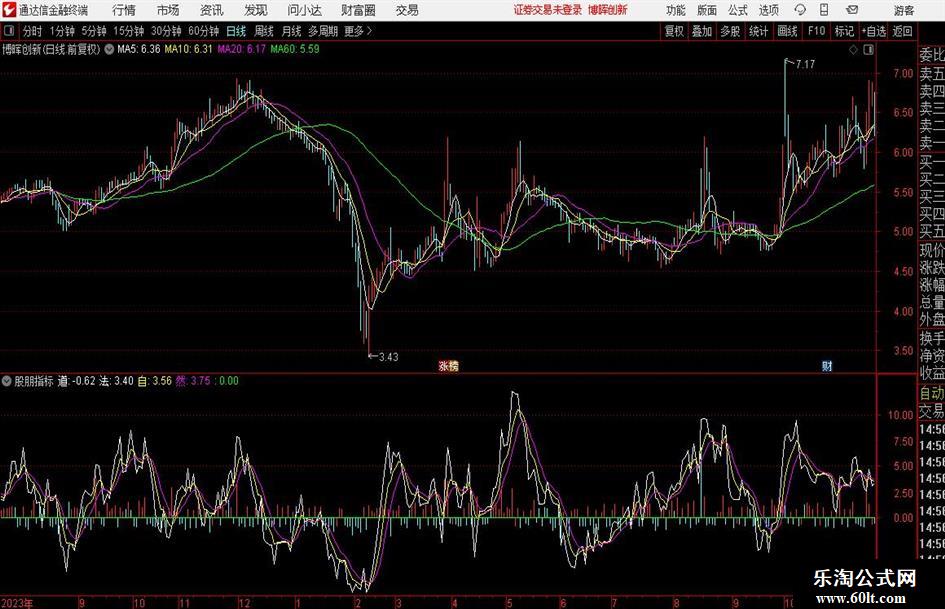
Task: Click the 博晖创新 stock name in title bar
Action: pyautogui.click(x=608, y=10)
